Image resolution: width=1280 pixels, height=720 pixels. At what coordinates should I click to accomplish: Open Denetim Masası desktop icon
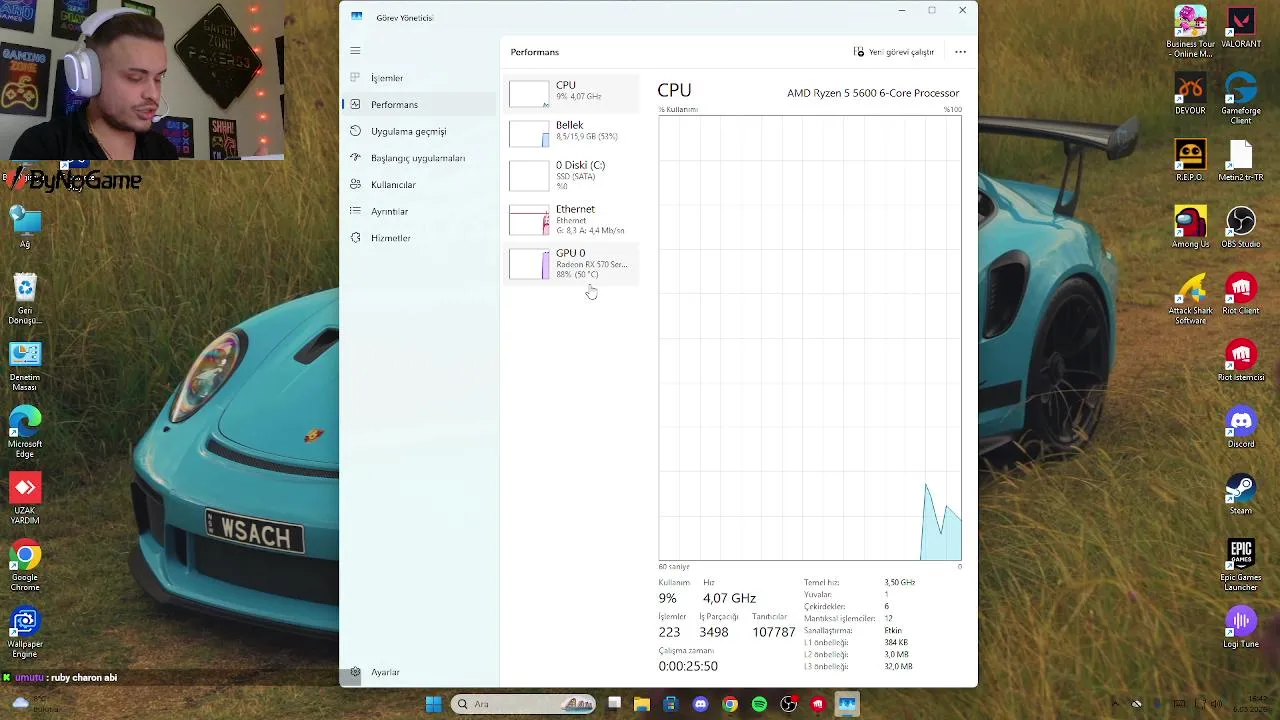[25, 366]
